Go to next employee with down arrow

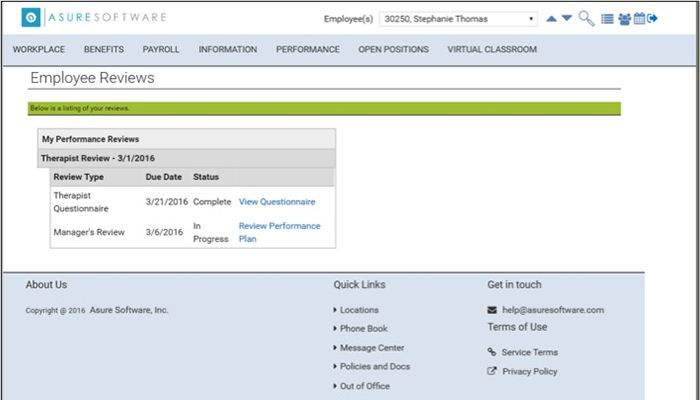[x=567, y=18]
